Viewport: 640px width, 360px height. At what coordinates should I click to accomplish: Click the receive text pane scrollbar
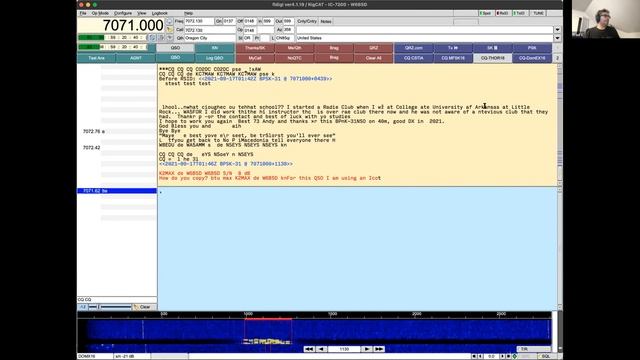coord(559,125)
